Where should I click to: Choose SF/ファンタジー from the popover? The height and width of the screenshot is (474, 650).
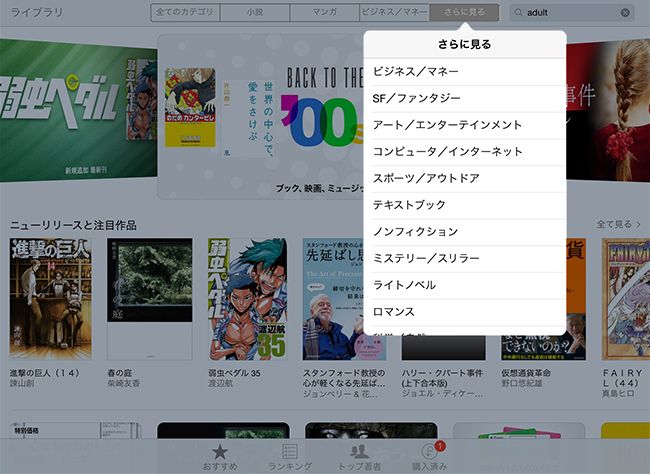click(465, 98)
